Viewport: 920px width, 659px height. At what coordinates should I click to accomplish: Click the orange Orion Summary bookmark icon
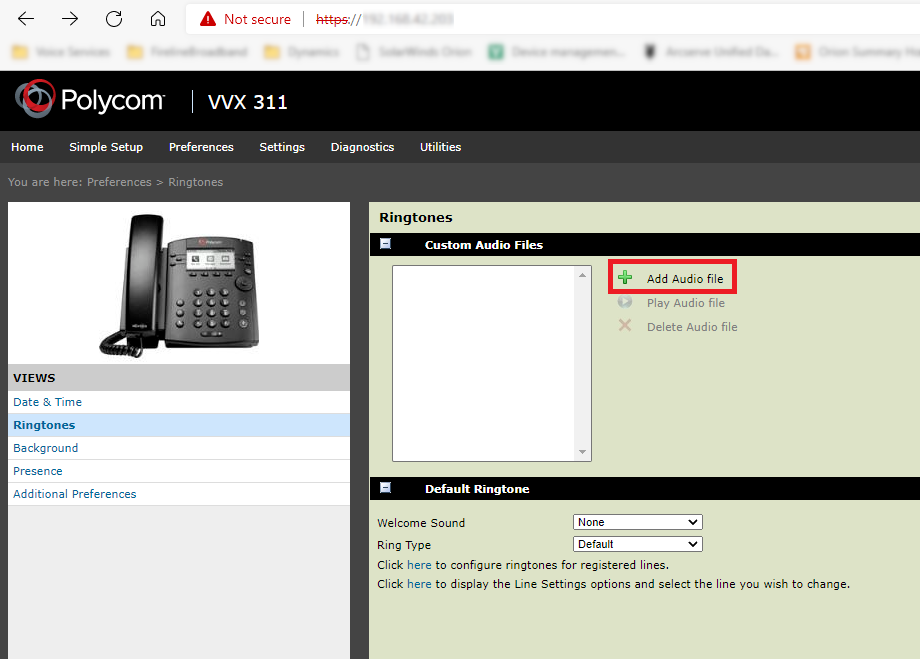coord(803,52)
